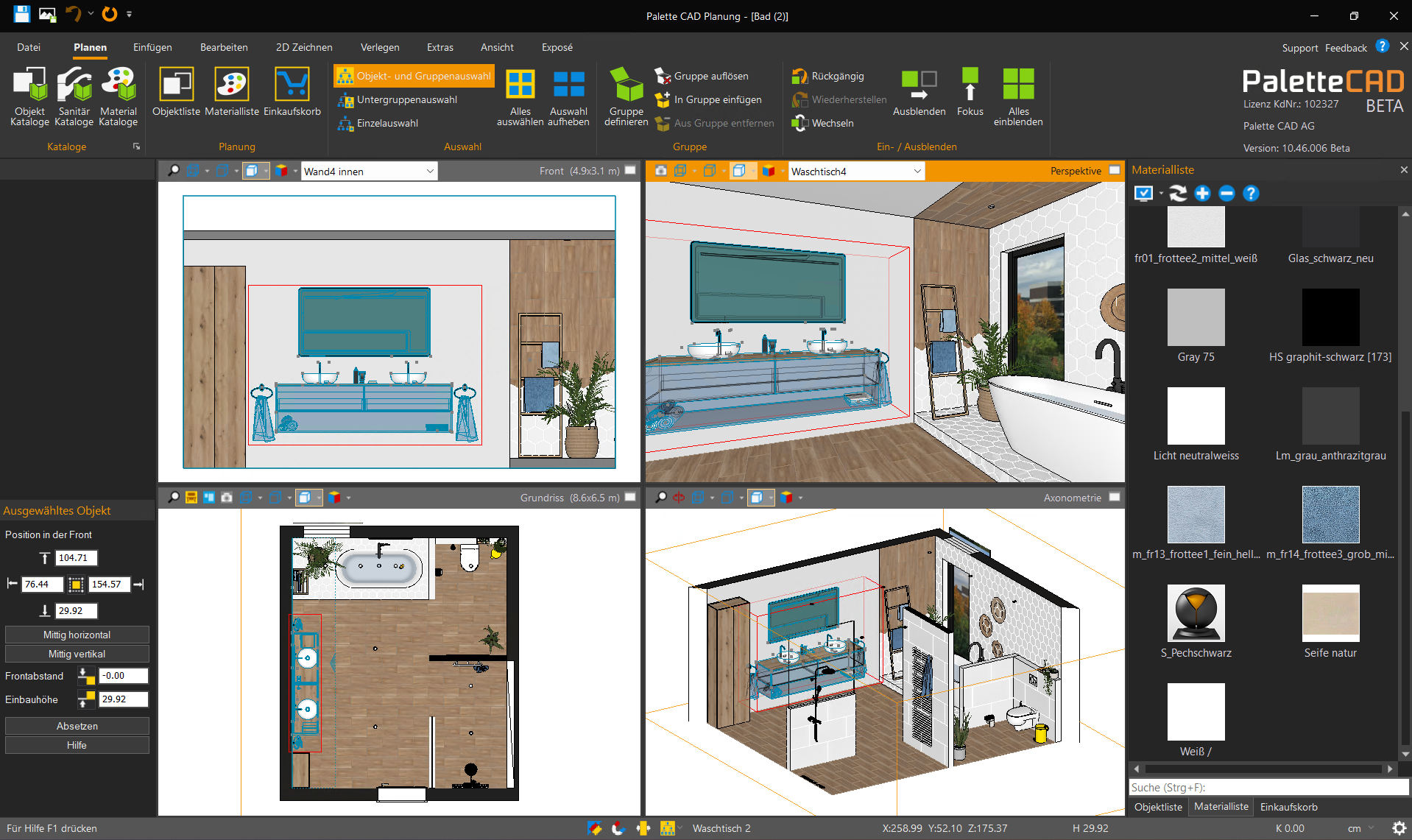
Task: Toggle the Axonometrie view checkbox
Action: click(1115, 497)
